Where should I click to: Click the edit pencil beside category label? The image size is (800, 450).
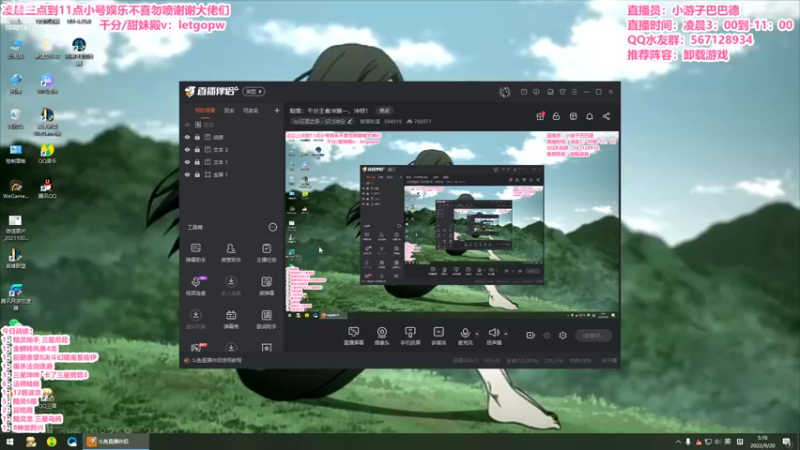[350, 121]
